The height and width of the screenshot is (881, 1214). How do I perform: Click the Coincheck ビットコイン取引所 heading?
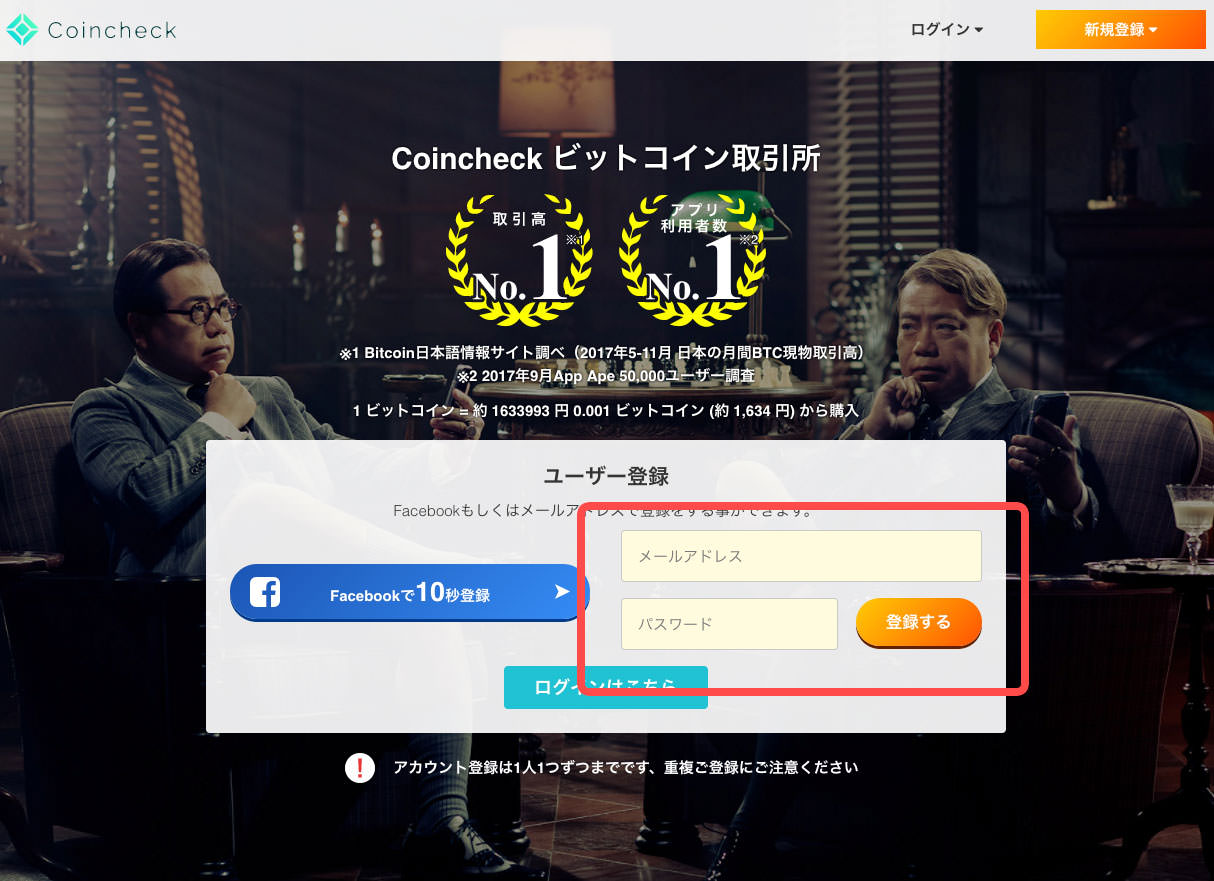coord(606,158)
